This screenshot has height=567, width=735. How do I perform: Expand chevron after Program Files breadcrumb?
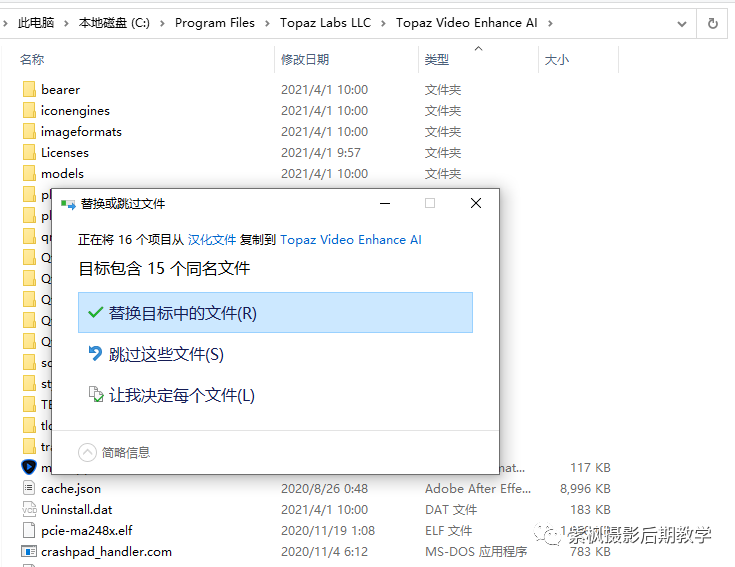(x=267, y=23)
